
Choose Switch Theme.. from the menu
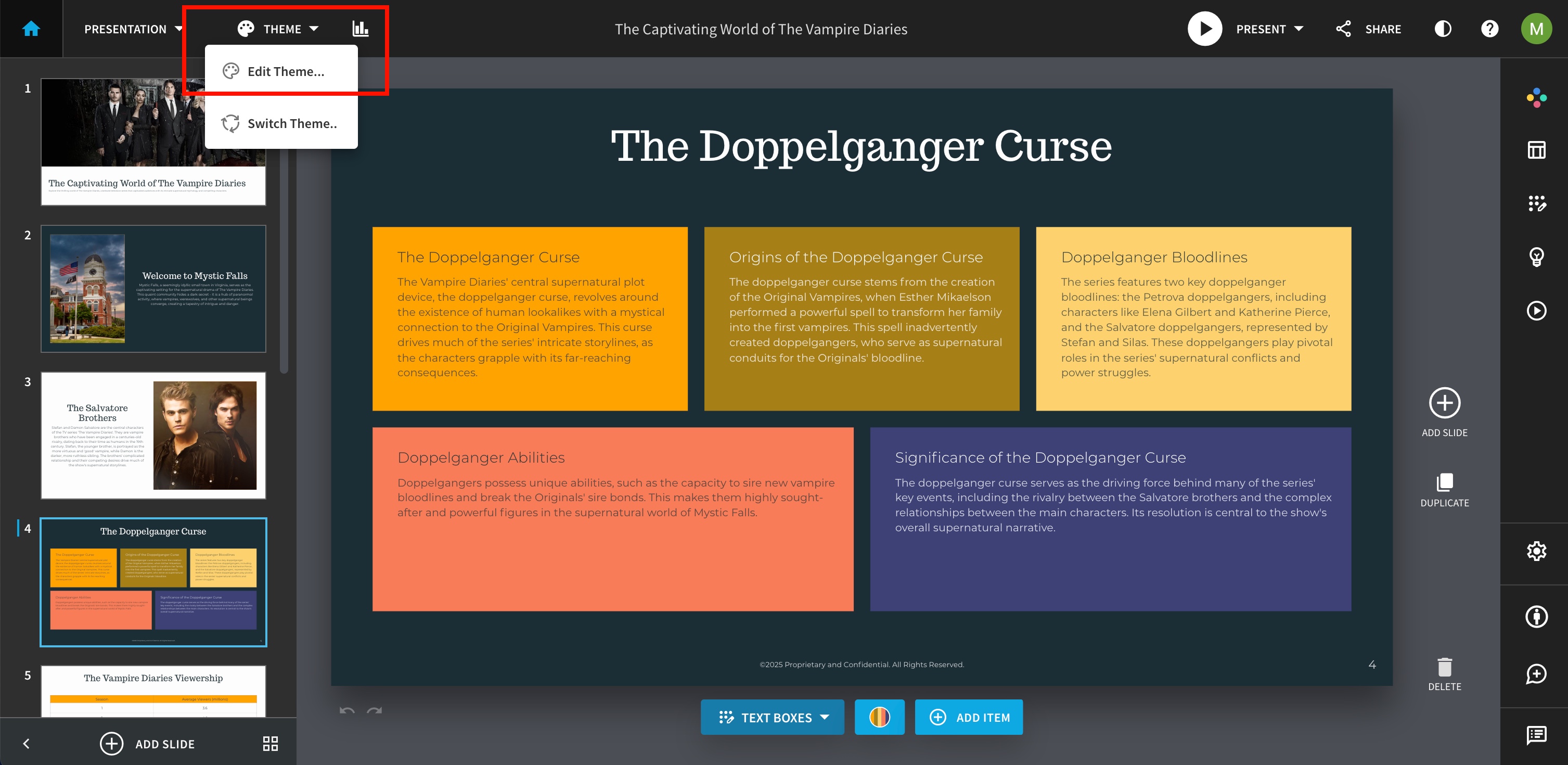tap(281, 123)
